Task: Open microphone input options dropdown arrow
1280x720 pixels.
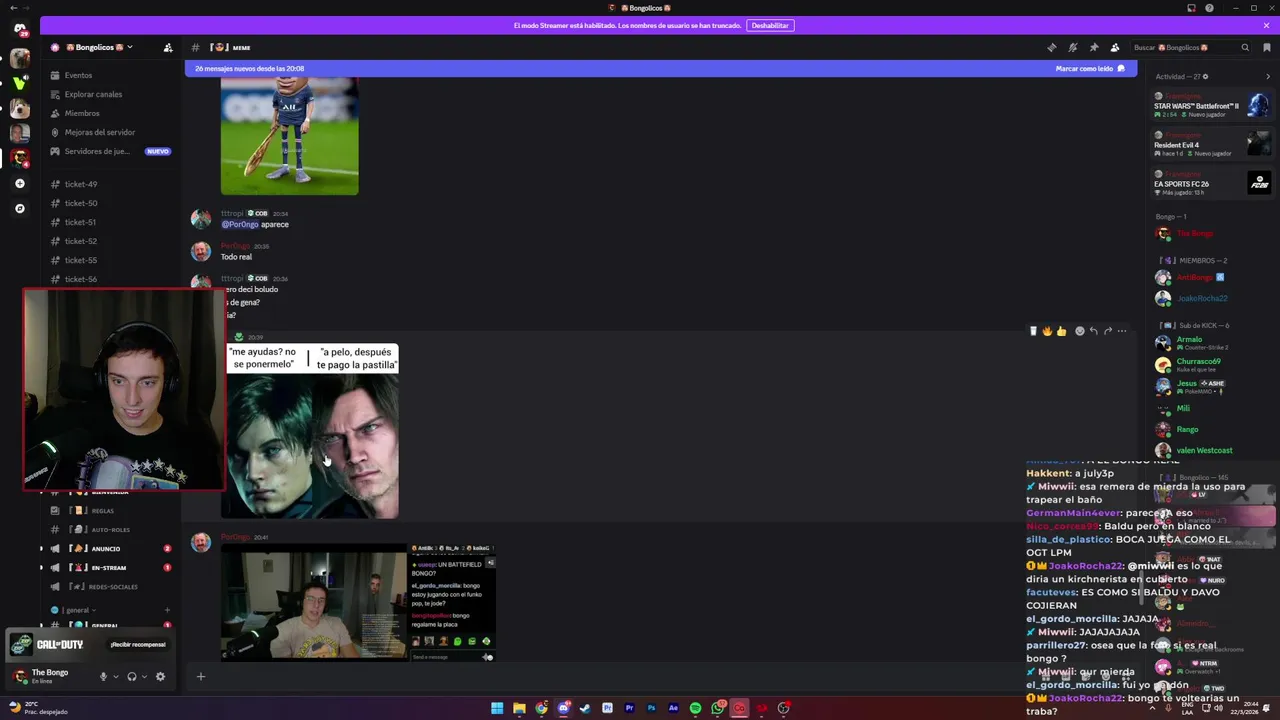Action: click(115, 677)
